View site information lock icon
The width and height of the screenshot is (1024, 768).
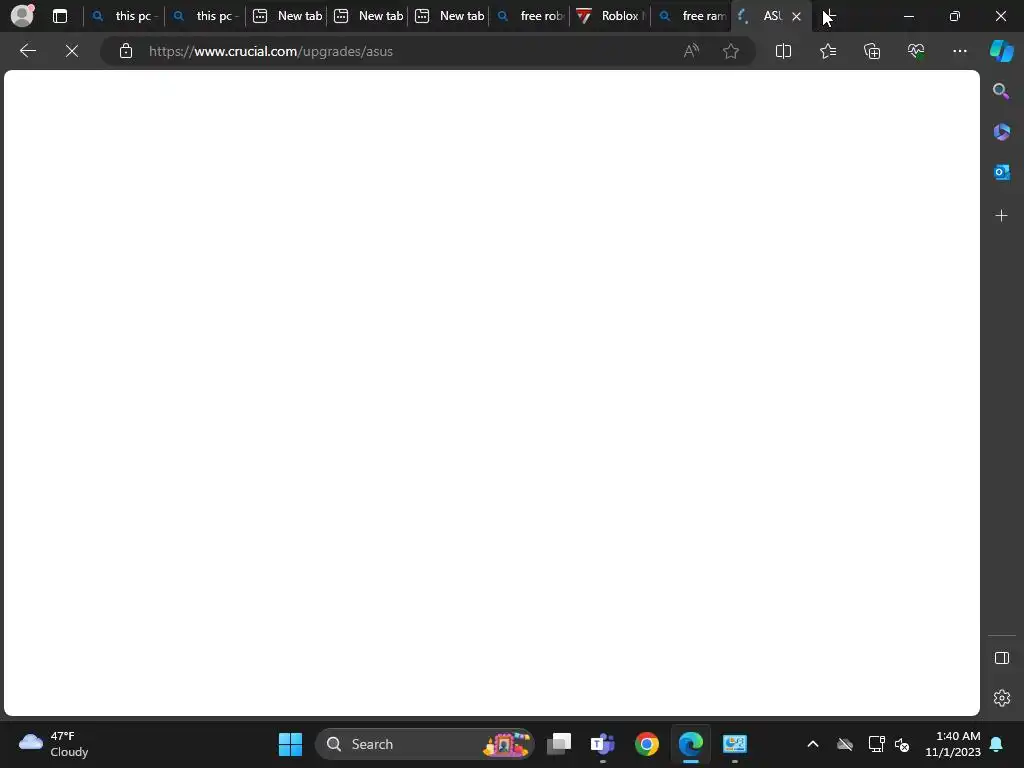click(x=125, y=51)
